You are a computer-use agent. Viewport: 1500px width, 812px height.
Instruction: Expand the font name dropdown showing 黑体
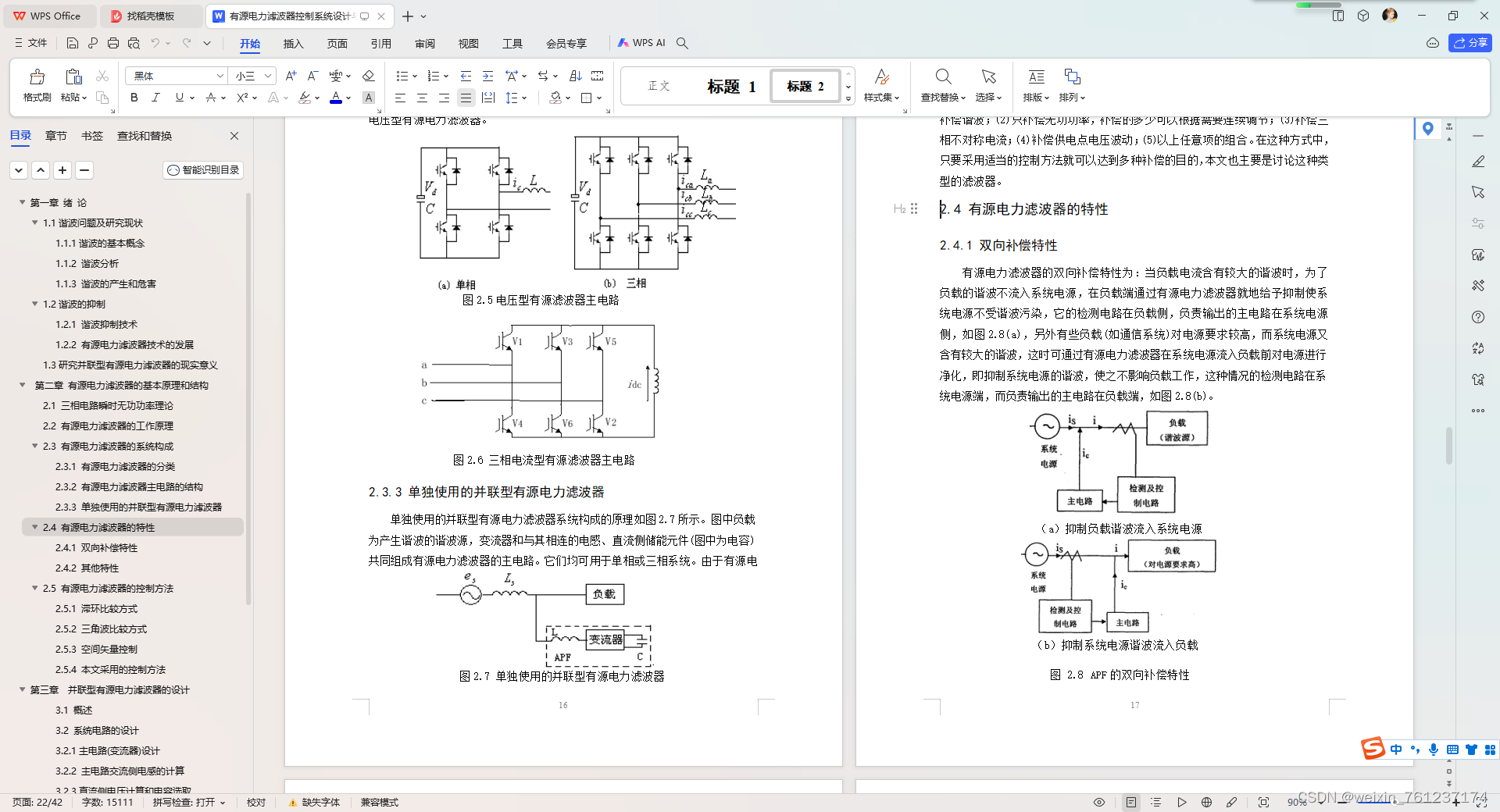(220, 76)
